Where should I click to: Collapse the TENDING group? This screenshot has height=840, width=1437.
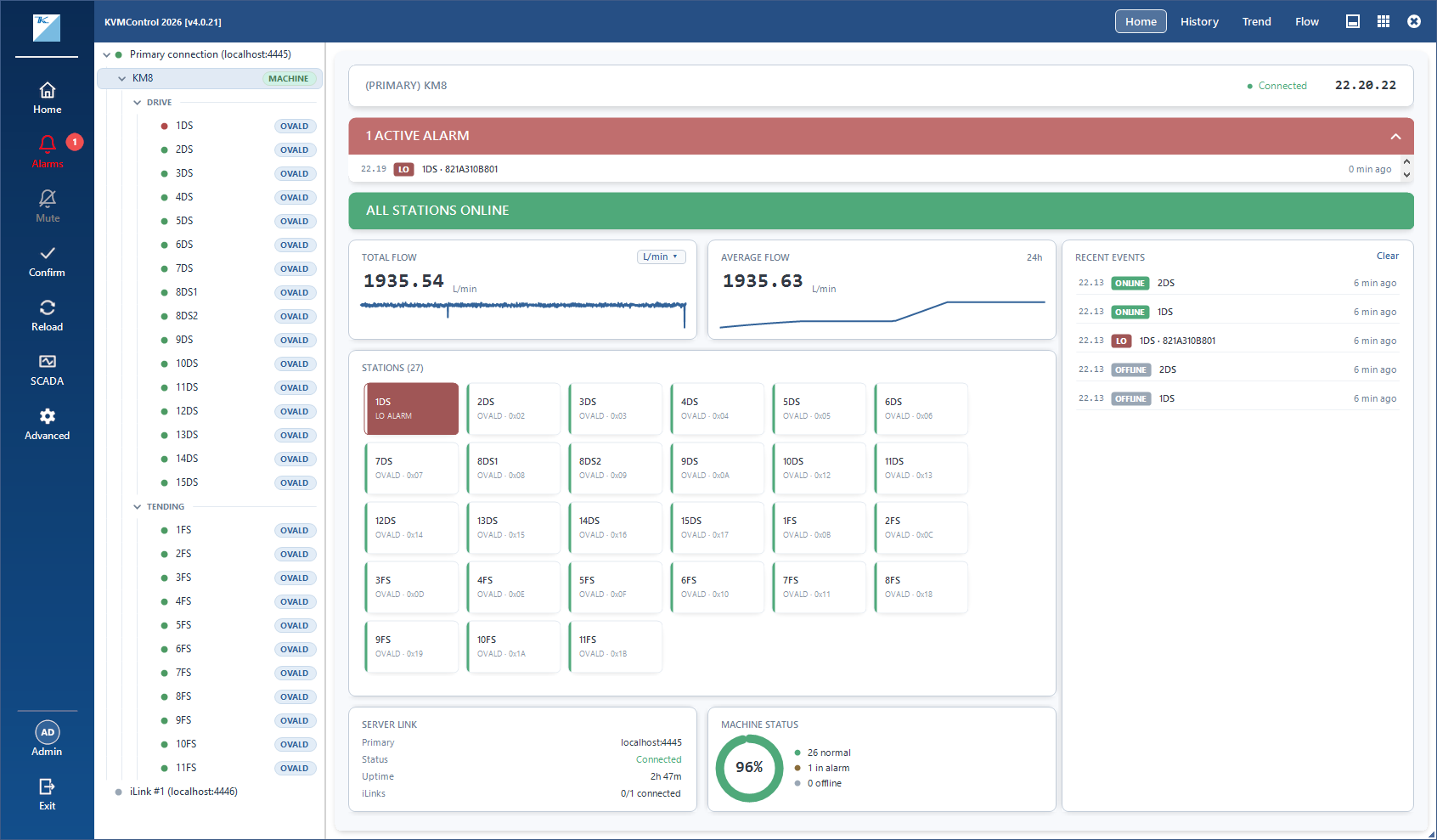coord(138,506)
